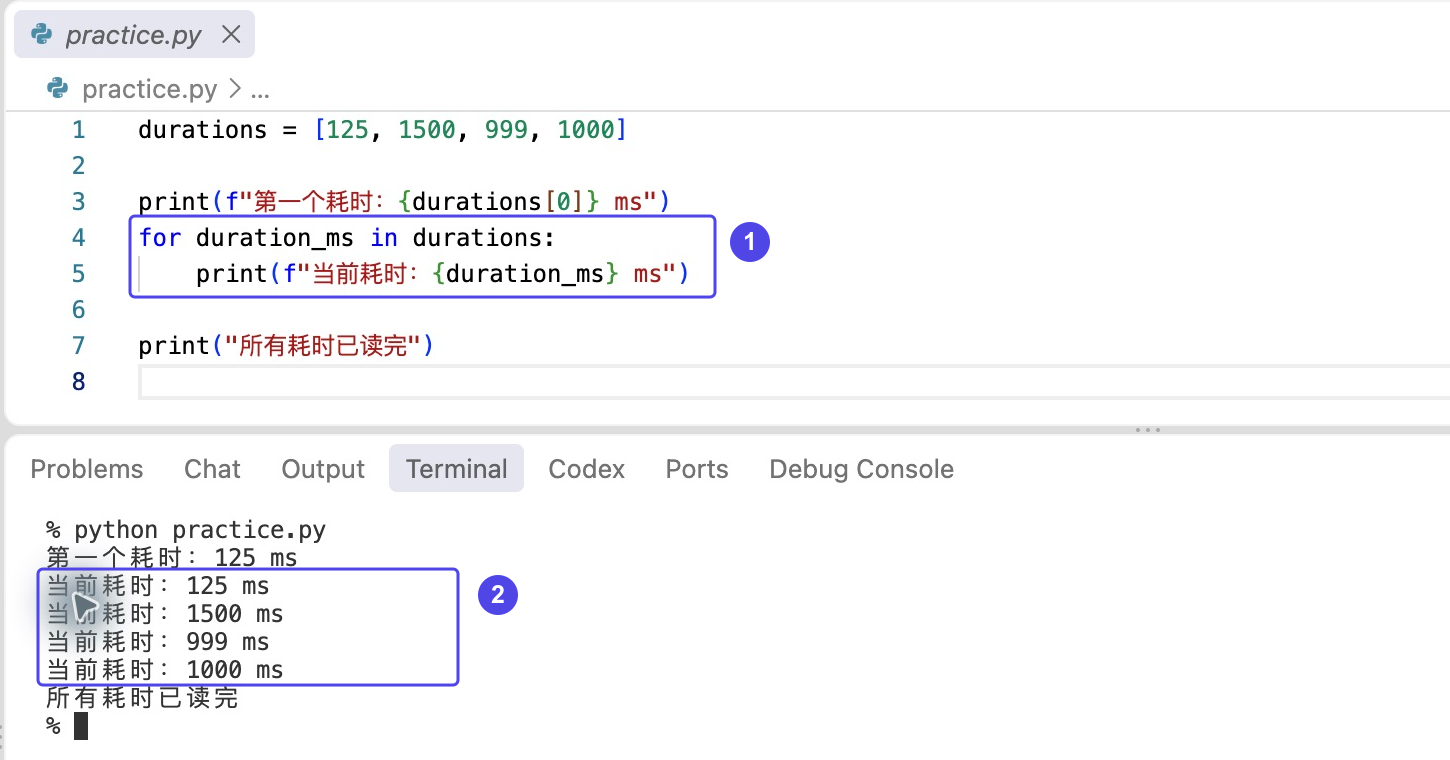Click the print statement with 第一个耗时

[x=403, y=202]
